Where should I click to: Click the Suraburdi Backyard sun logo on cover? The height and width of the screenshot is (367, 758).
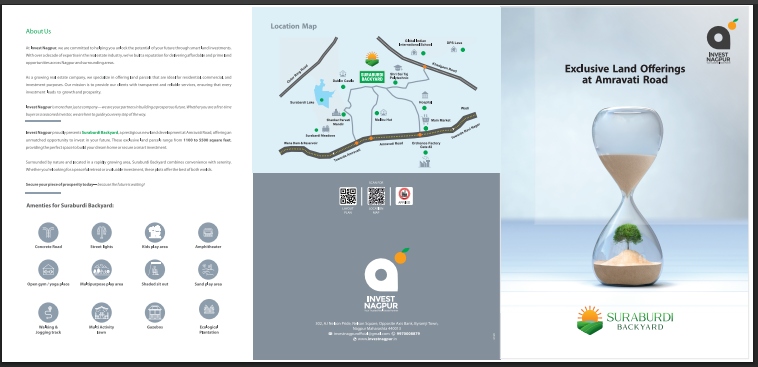click(x=589, y=319)
